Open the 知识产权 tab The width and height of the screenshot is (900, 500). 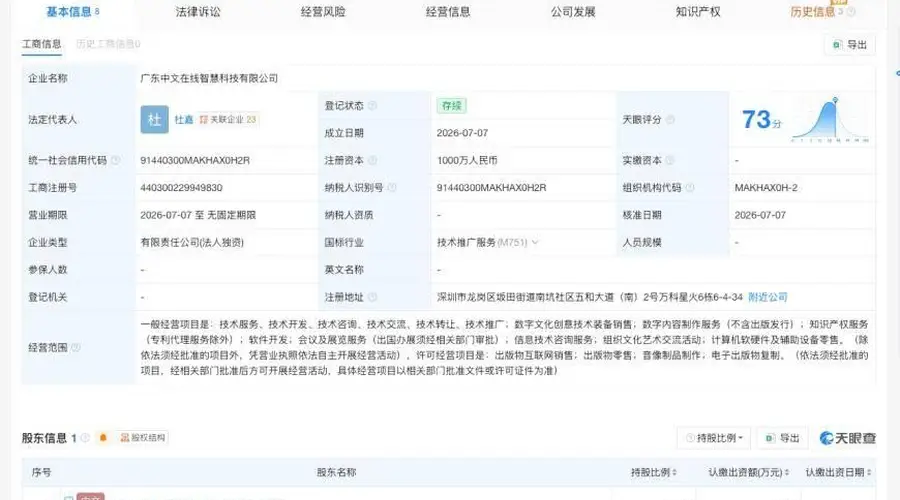[698, 11]
